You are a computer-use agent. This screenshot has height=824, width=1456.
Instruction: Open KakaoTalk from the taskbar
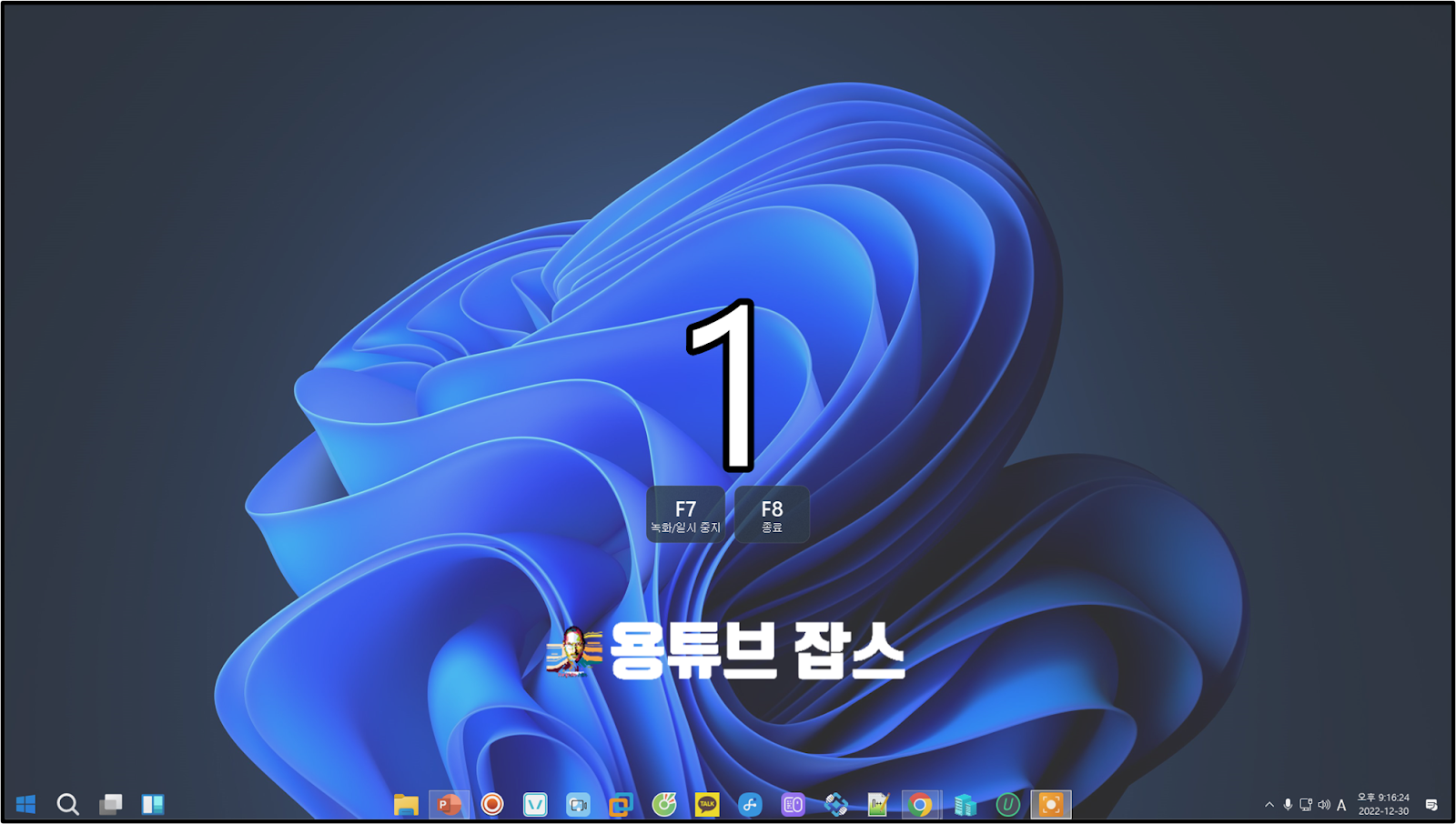pos(707,804)
